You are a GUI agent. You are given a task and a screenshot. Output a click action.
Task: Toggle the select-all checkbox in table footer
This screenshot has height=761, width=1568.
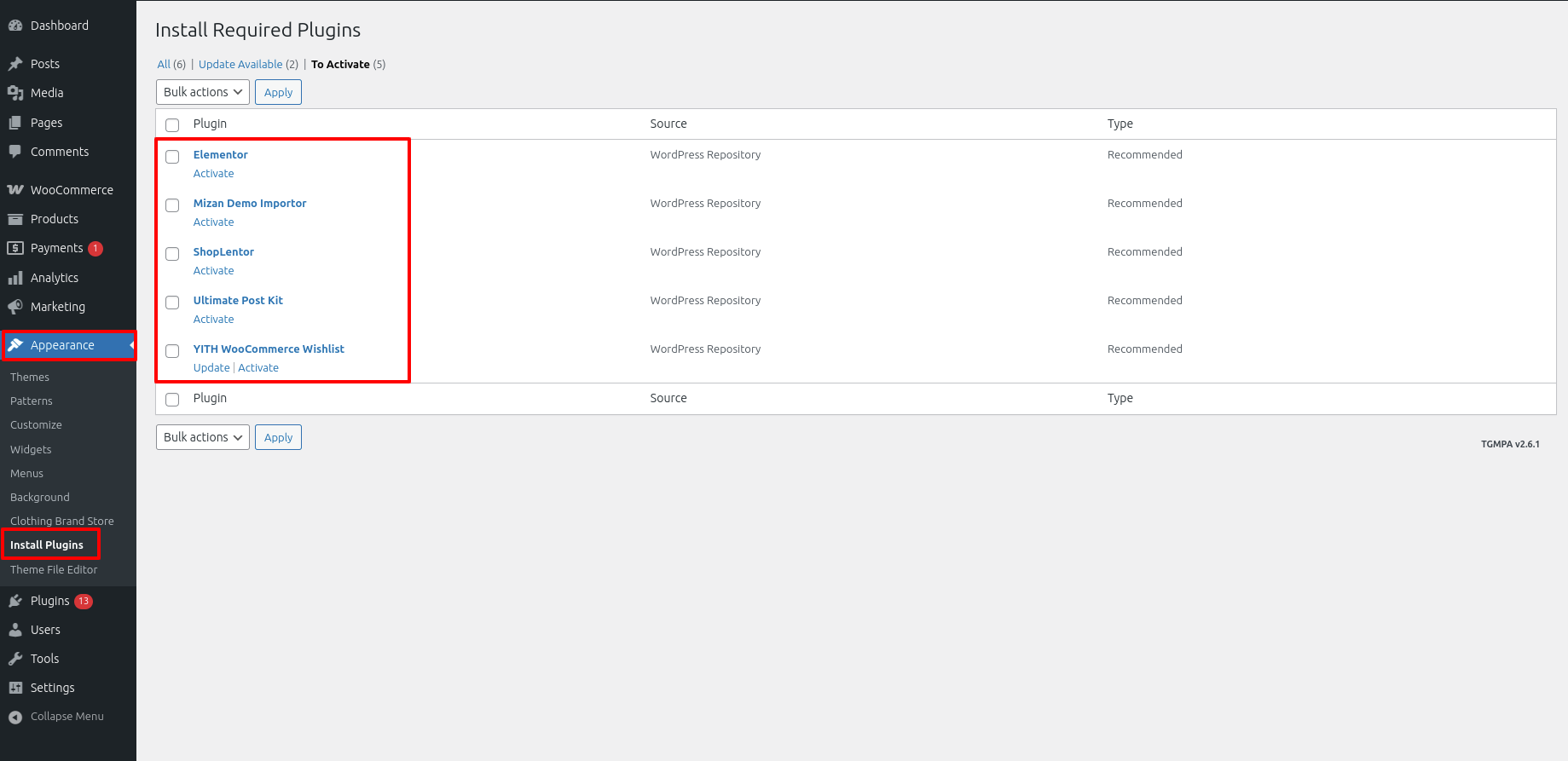tap(172, 400)
